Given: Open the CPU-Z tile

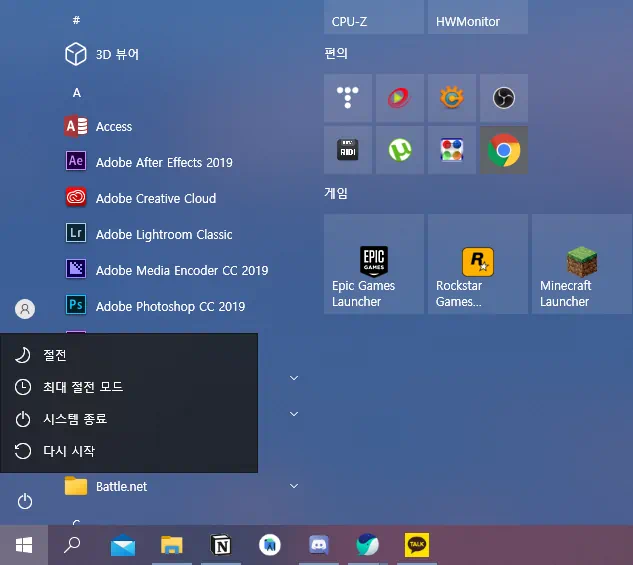Looking at the screenshot, I should click(x=374, y=17).
